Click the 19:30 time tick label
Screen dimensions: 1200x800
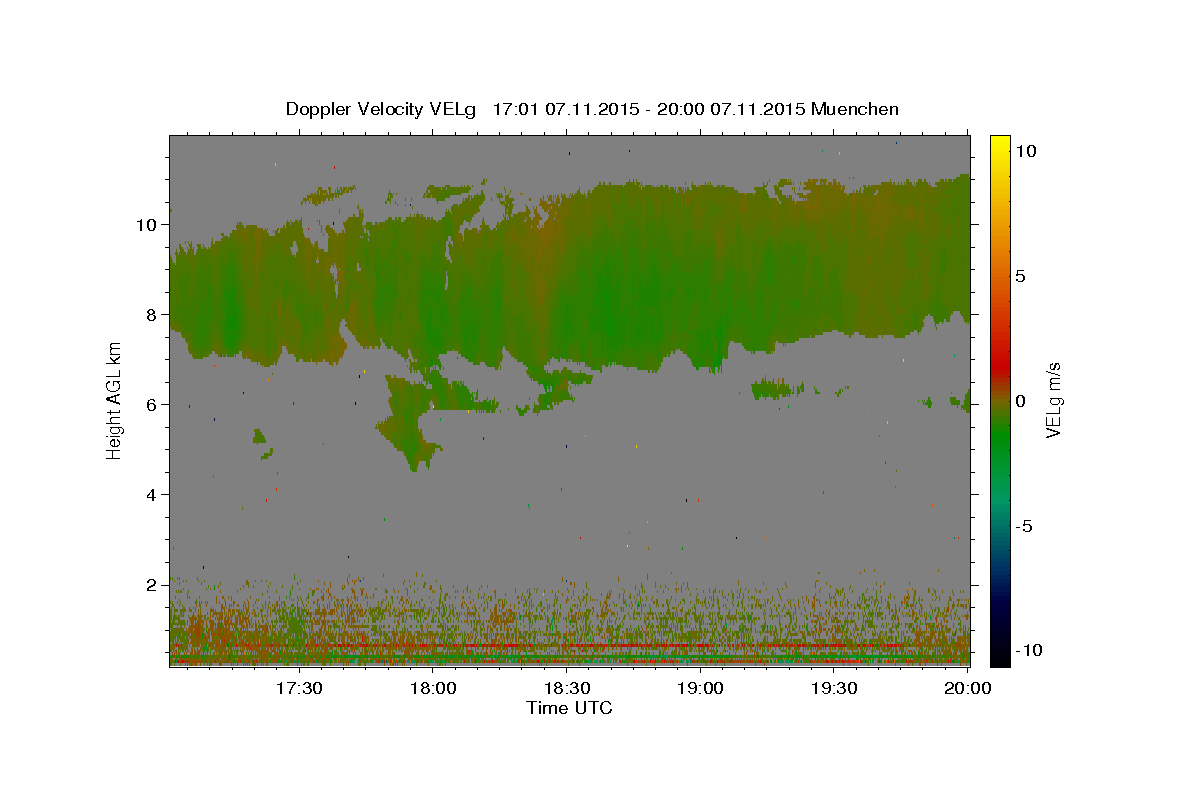tap(834, 688)
